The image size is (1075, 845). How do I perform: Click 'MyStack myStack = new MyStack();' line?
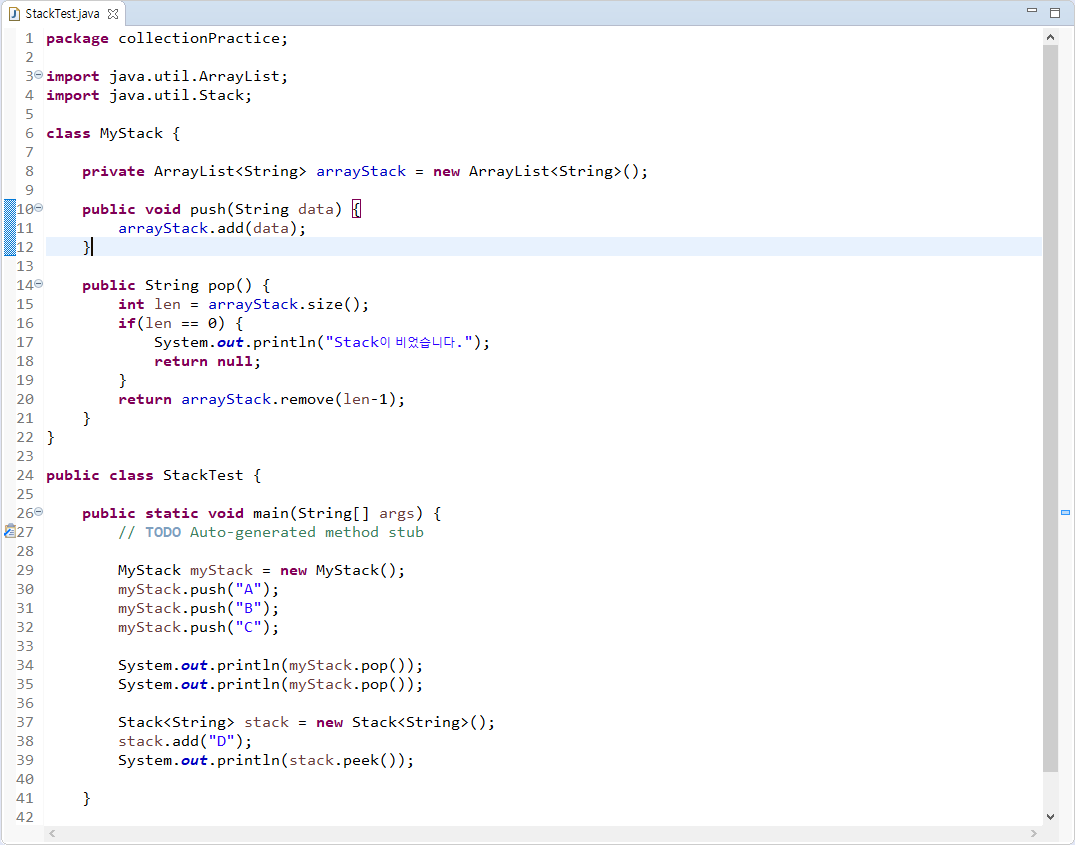point(261,570)
